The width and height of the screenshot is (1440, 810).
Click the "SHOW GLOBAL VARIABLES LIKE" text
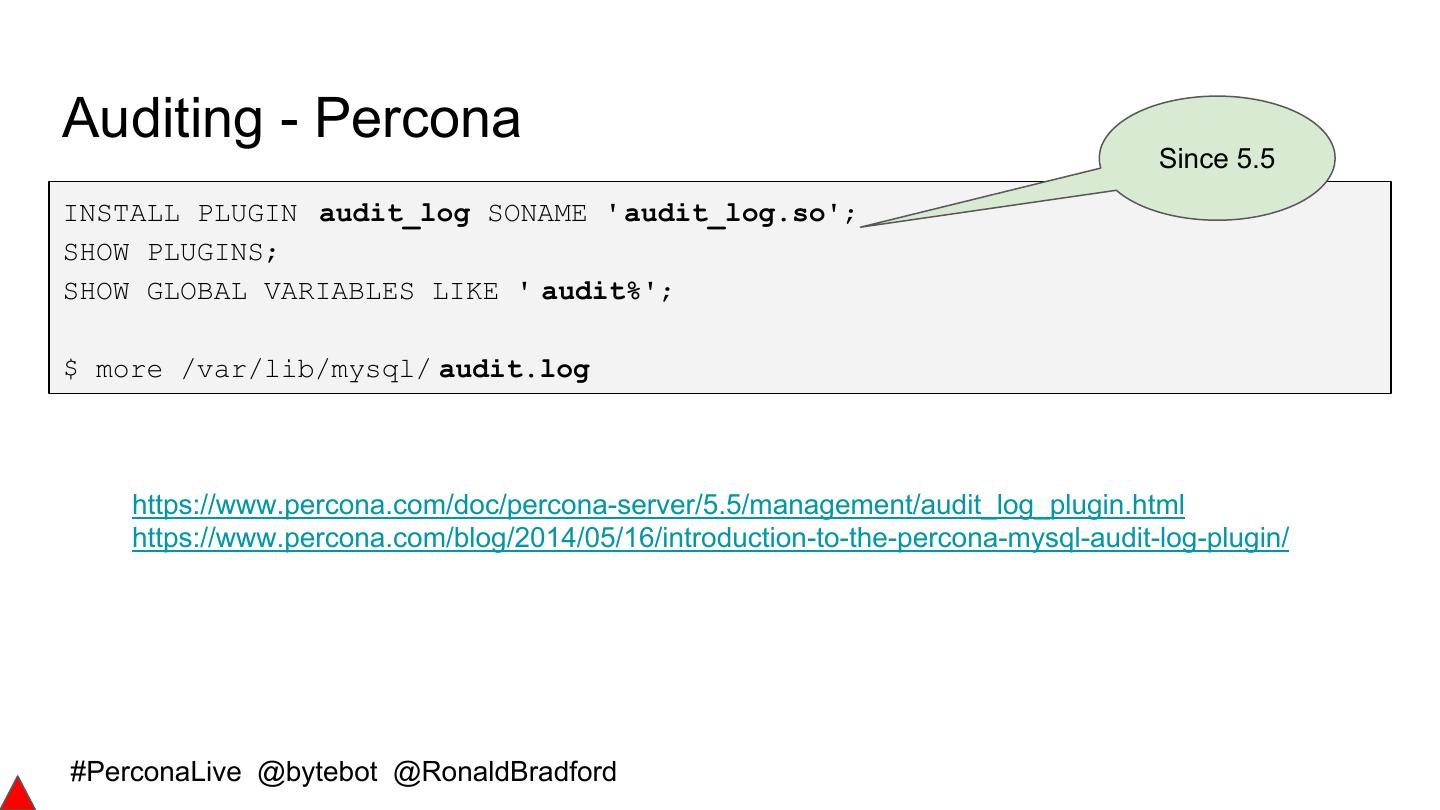(281, 292)
